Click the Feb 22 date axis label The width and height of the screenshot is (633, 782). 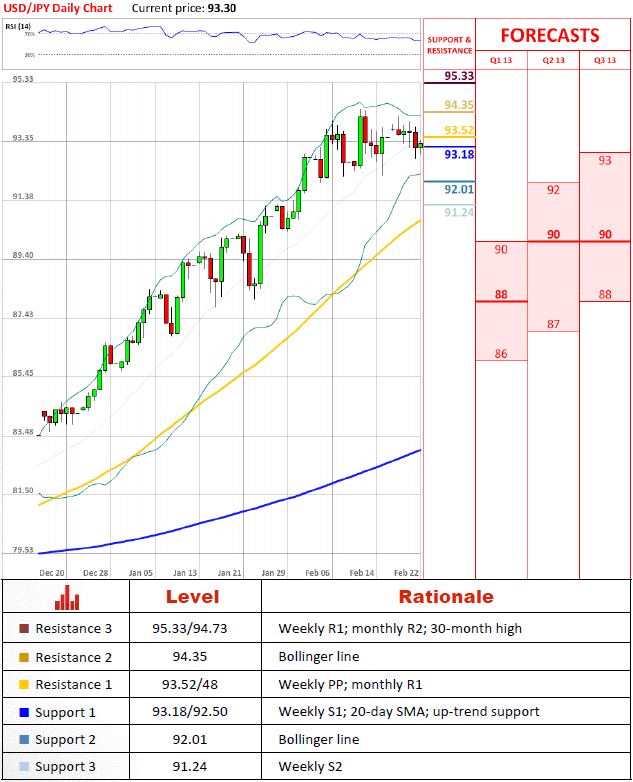(x=407, y=573)
